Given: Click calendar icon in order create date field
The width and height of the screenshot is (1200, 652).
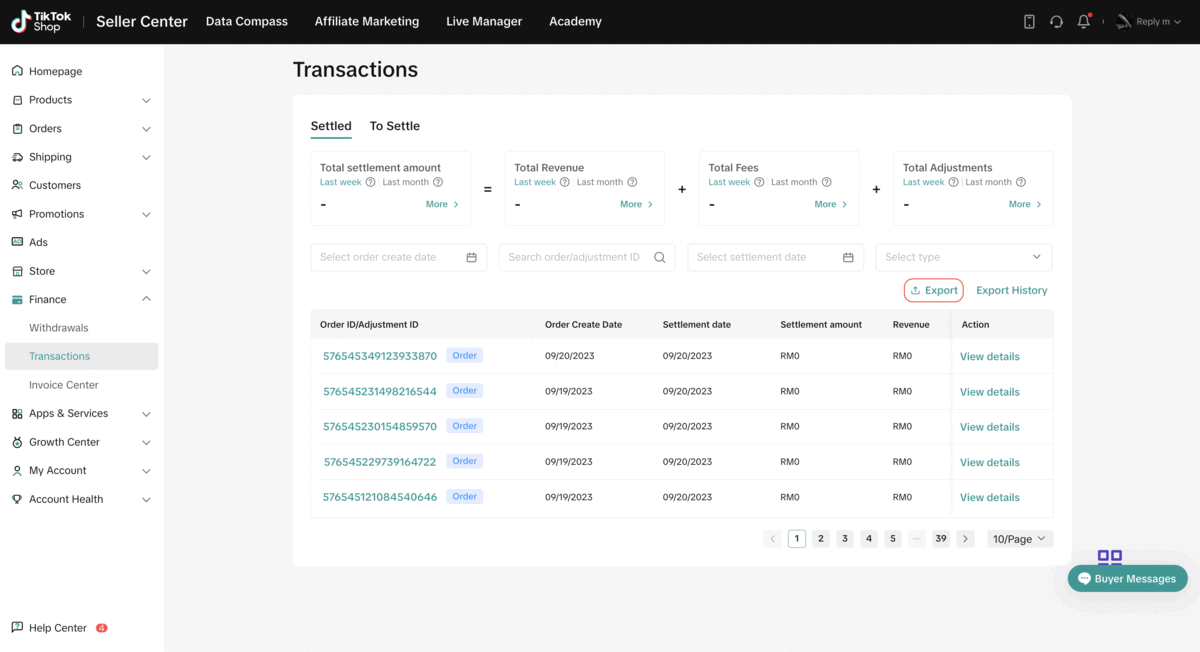Looking at the screenshot, I should coord(471,257).
